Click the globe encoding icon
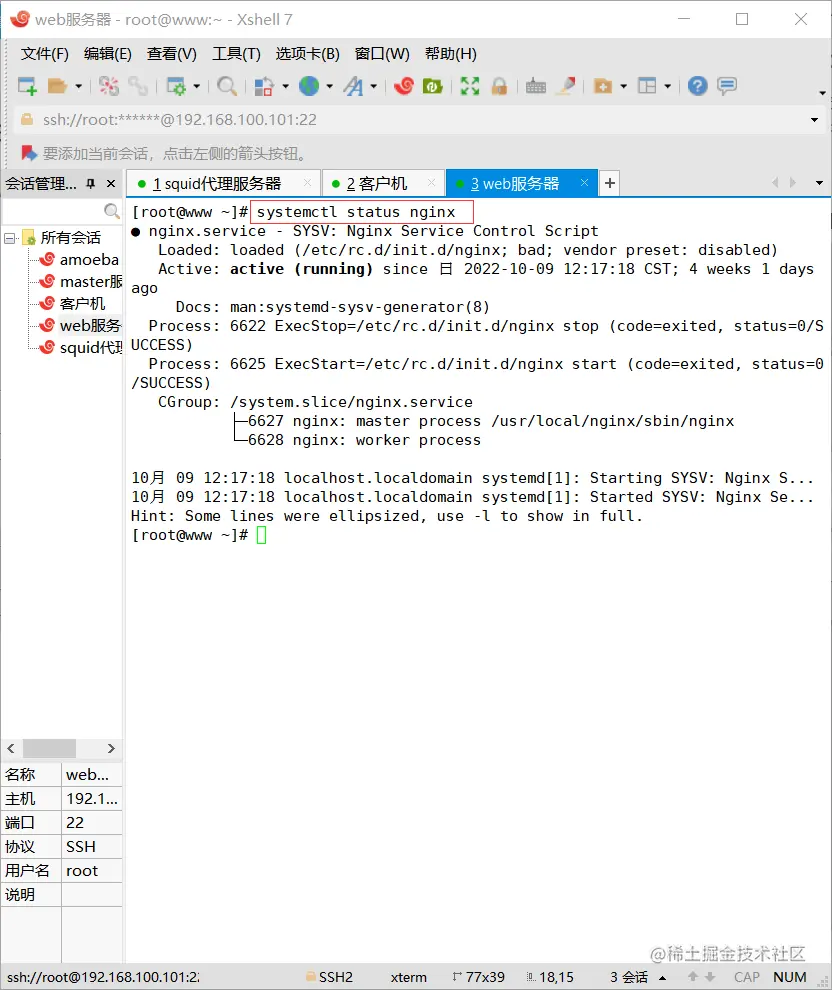832x990 pixels. (309, 86)
